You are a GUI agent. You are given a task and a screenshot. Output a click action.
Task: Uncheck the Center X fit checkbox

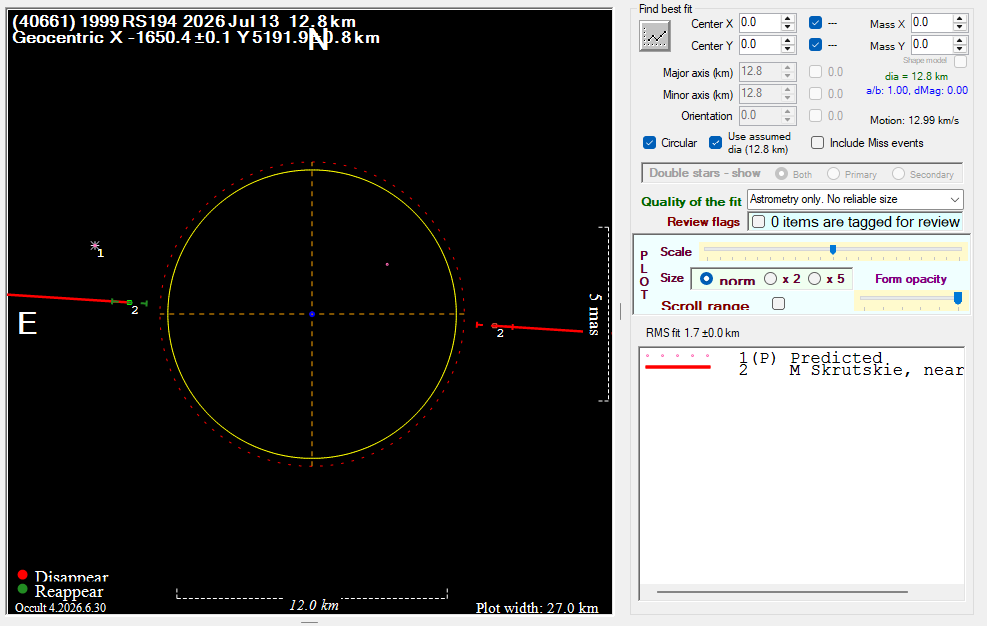coord(816,23)
